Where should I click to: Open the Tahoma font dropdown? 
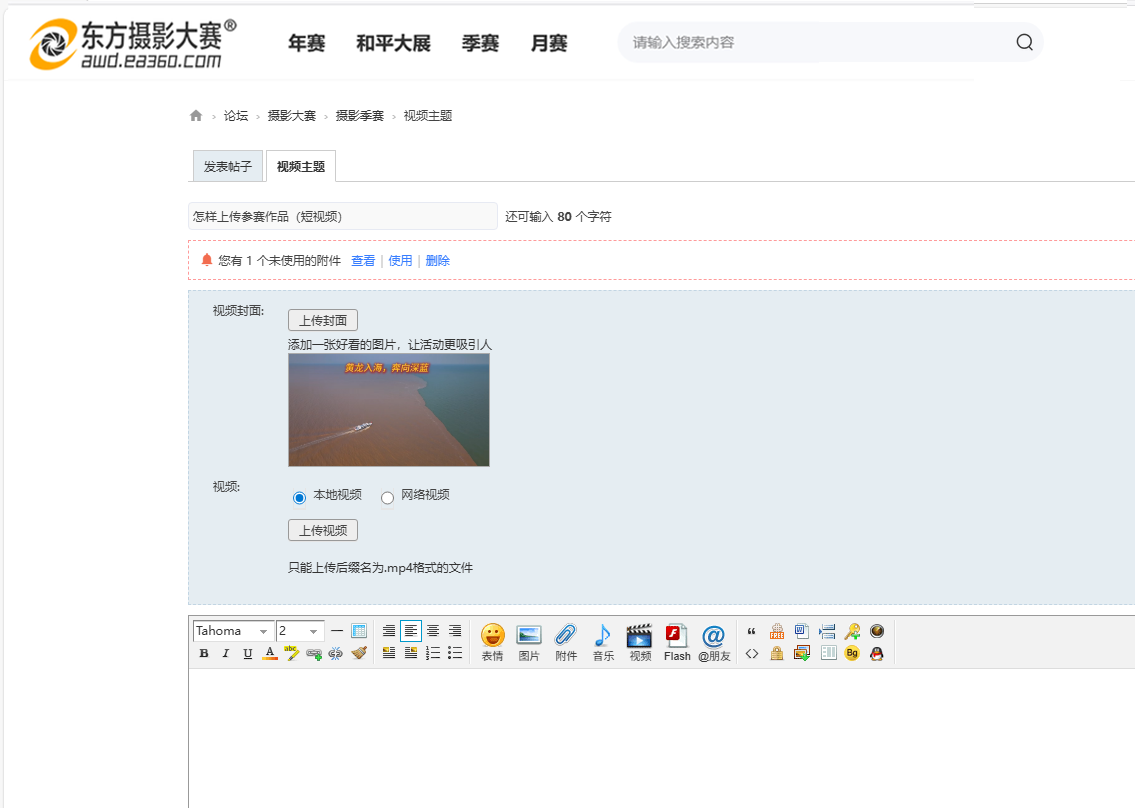(x=234, y=631)
